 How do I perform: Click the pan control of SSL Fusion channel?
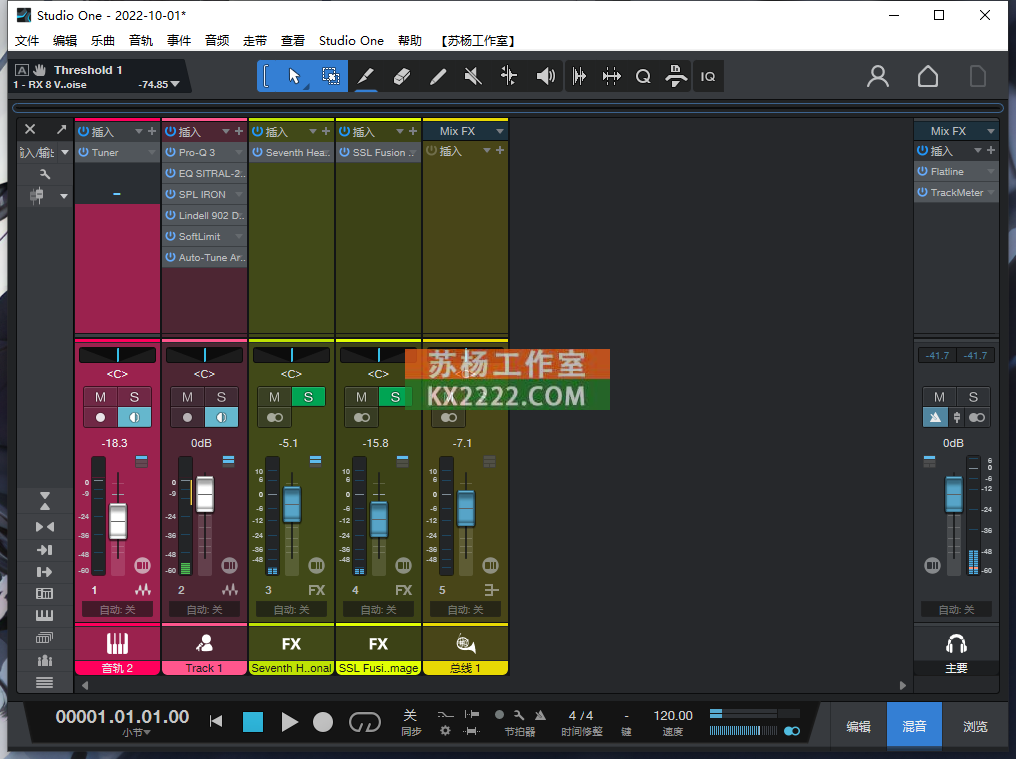[378, 355]
